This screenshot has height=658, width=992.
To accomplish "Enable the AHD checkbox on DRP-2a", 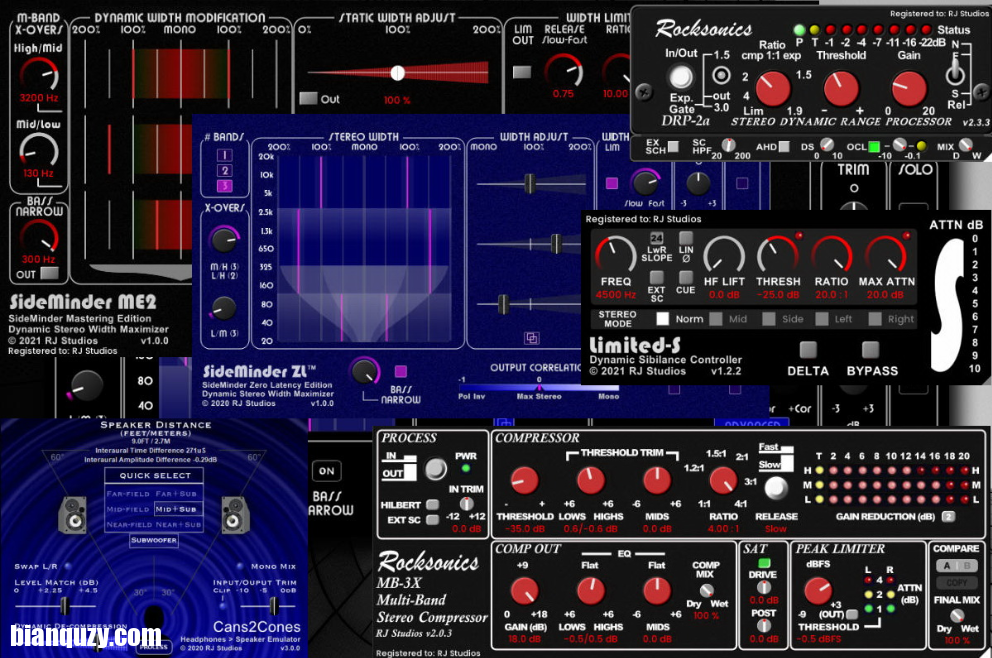I will [784, 146].
